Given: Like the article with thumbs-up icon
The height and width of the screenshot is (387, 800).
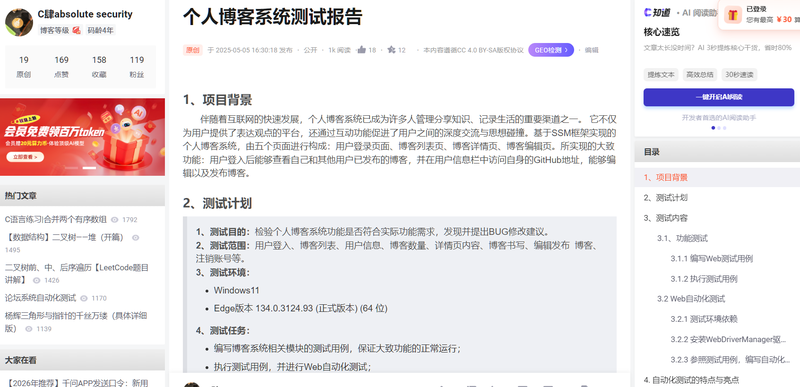Looking at the screenshot, I should tap(362, 49).
